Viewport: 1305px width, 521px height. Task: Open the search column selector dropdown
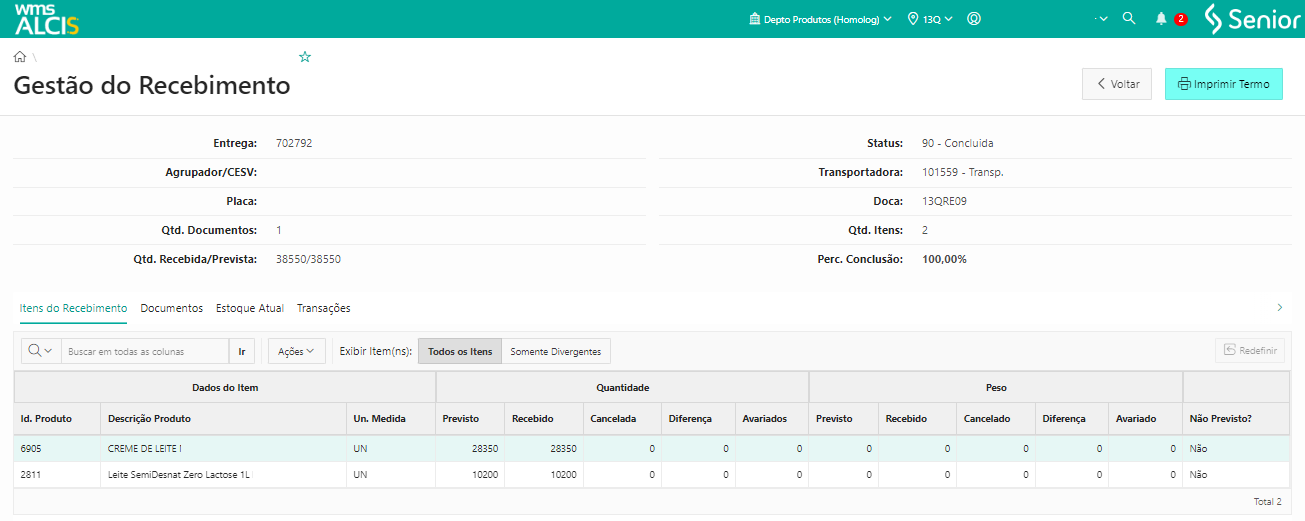41,351
